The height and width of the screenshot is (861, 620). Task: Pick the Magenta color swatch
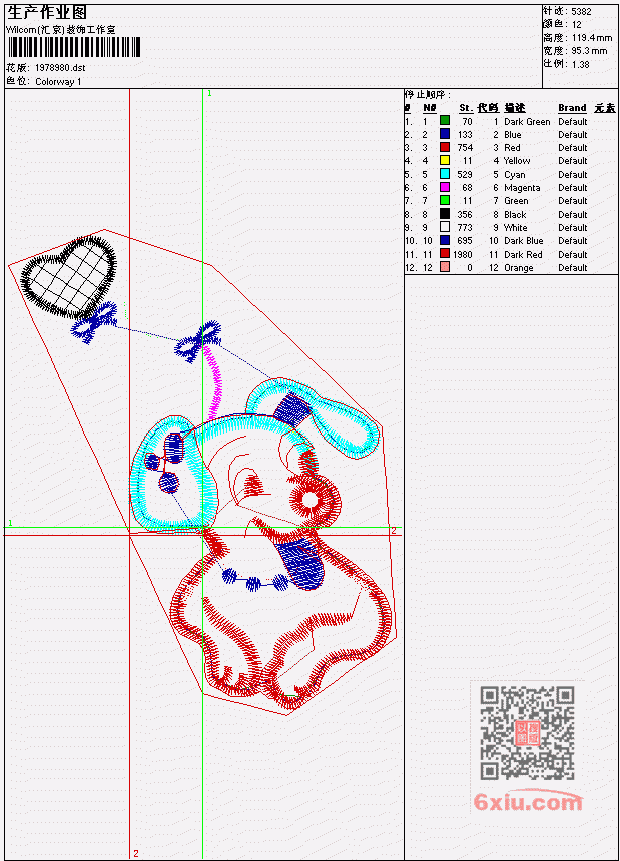pyautogui.click(x=445, y=187)
